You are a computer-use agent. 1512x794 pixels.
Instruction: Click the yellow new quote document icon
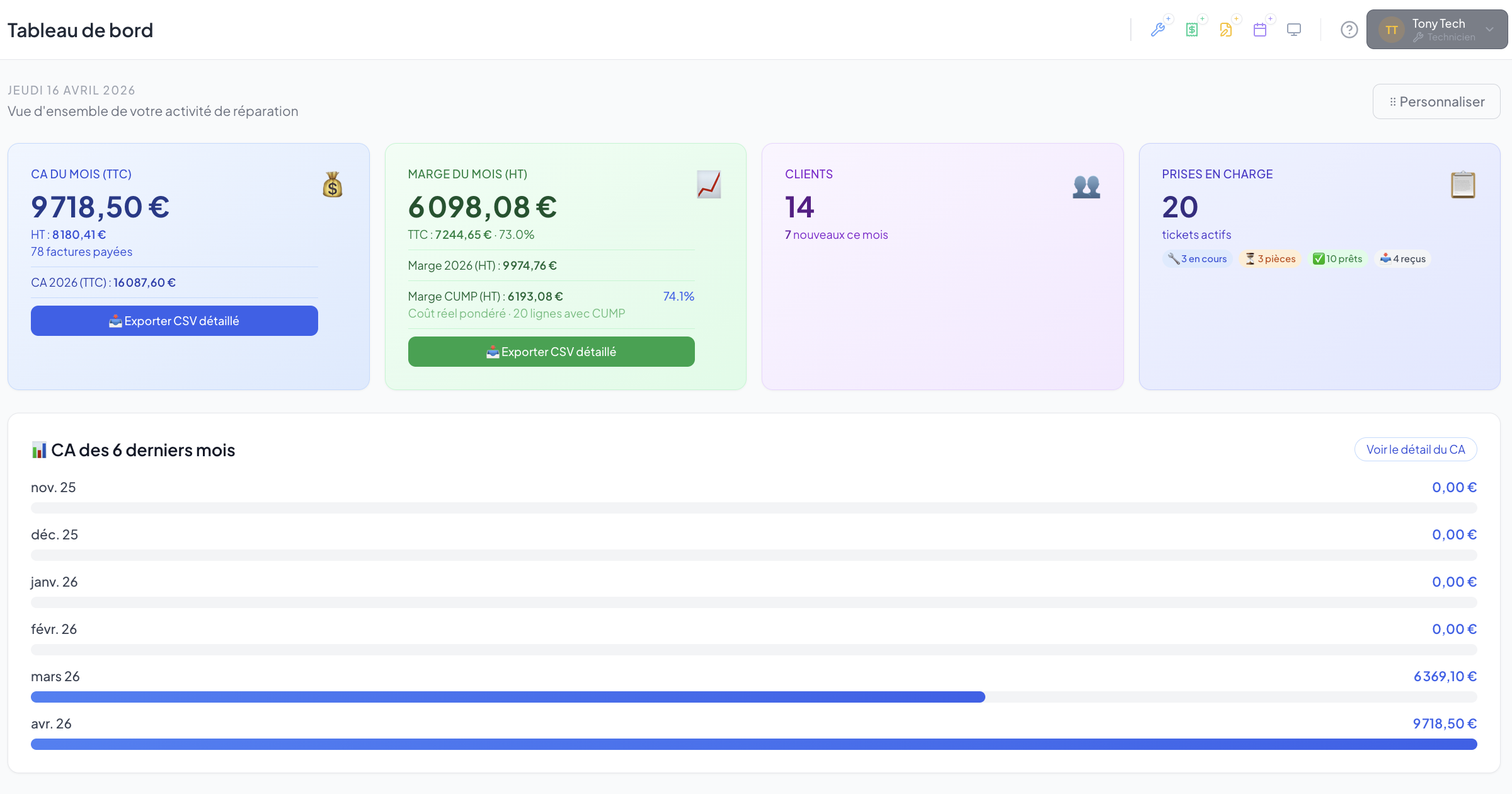click(1226, 30)
